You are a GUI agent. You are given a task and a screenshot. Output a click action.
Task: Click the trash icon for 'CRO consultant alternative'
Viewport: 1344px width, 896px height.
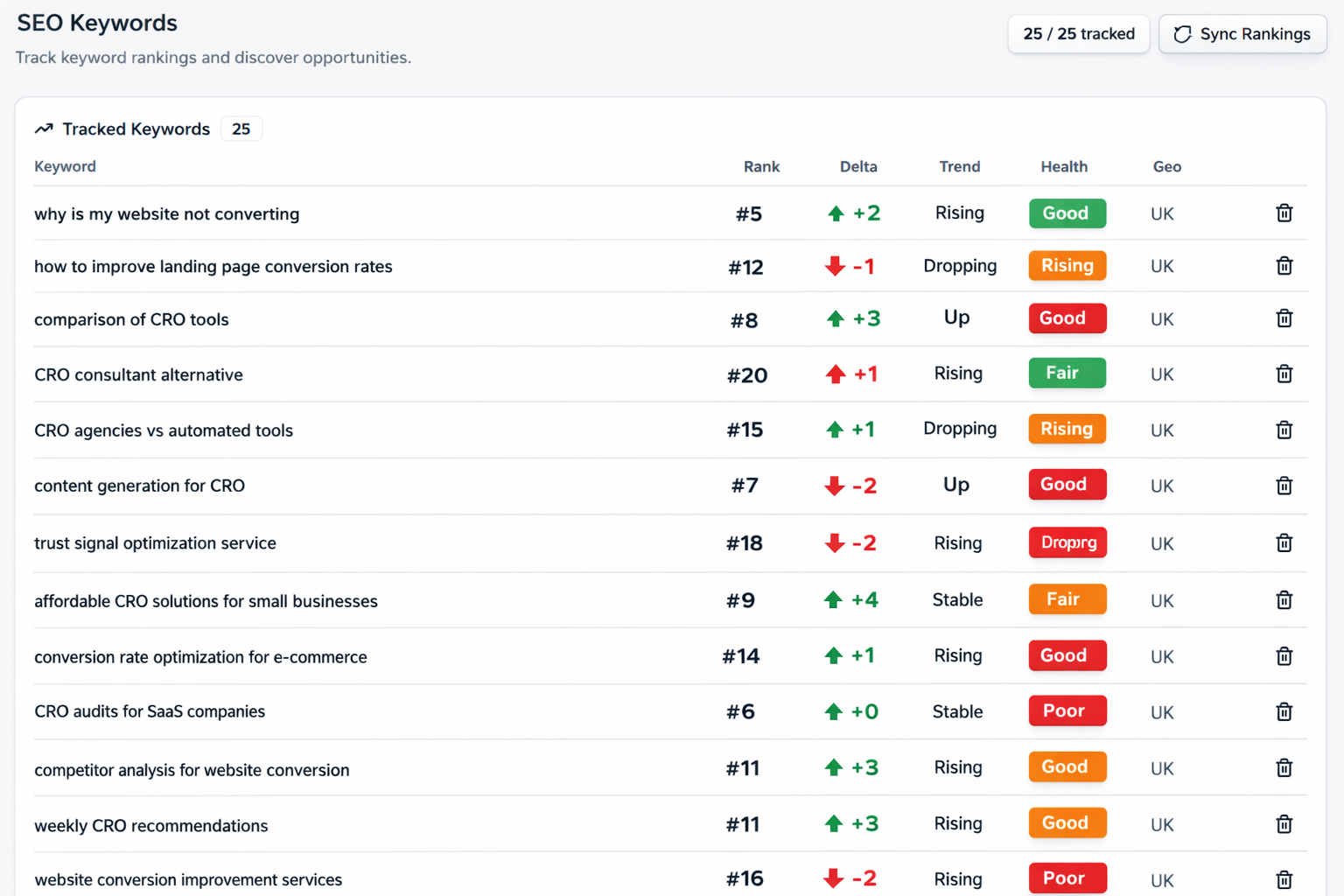[x=1284, y=374]
